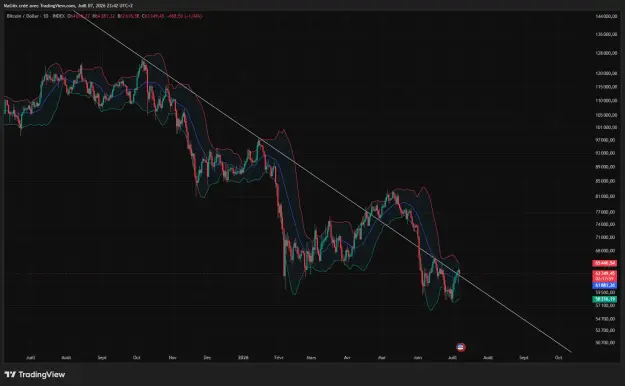Screen dimensions: 625x386
Task: Click the 81 000,00 price scale label
Action: pos(606,196)
